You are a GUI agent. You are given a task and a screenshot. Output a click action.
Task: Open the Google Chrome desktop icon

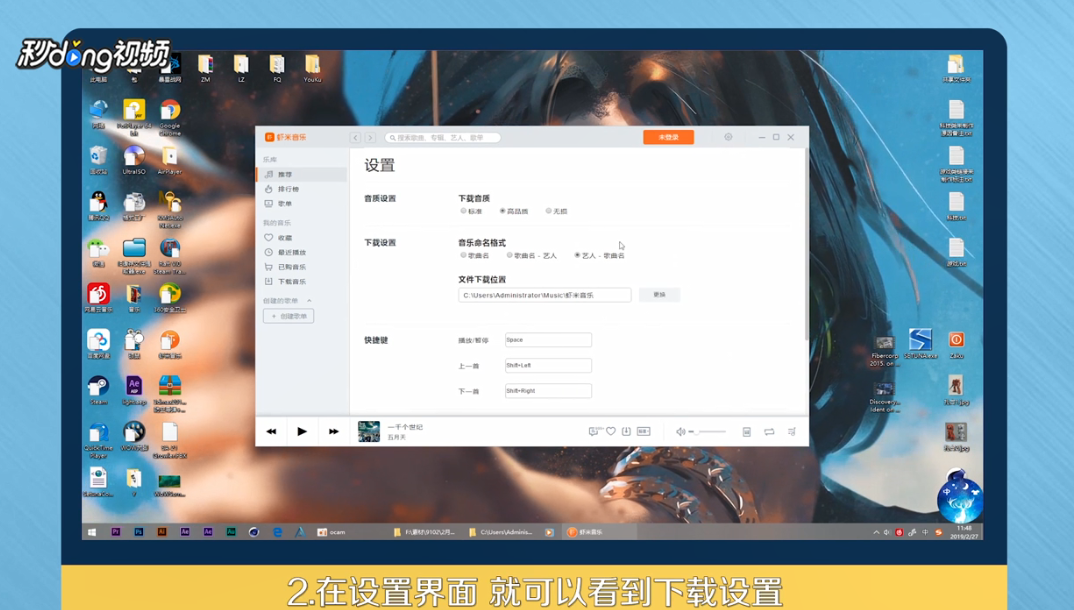click(x=170, y=116)
